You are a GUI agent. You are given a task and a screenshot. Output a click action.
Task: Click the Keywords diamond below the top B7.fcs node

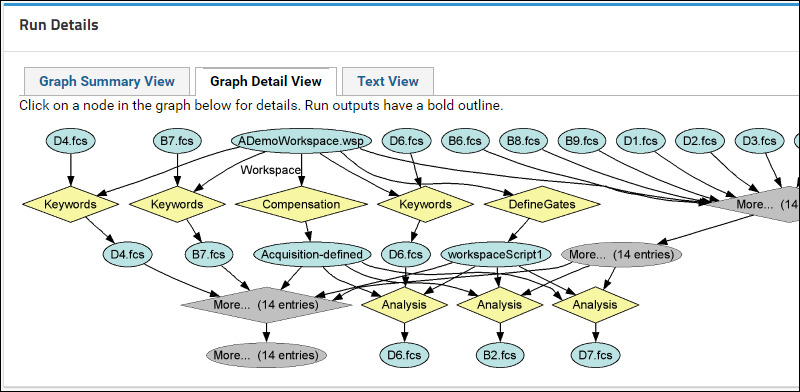click(177, 204)
